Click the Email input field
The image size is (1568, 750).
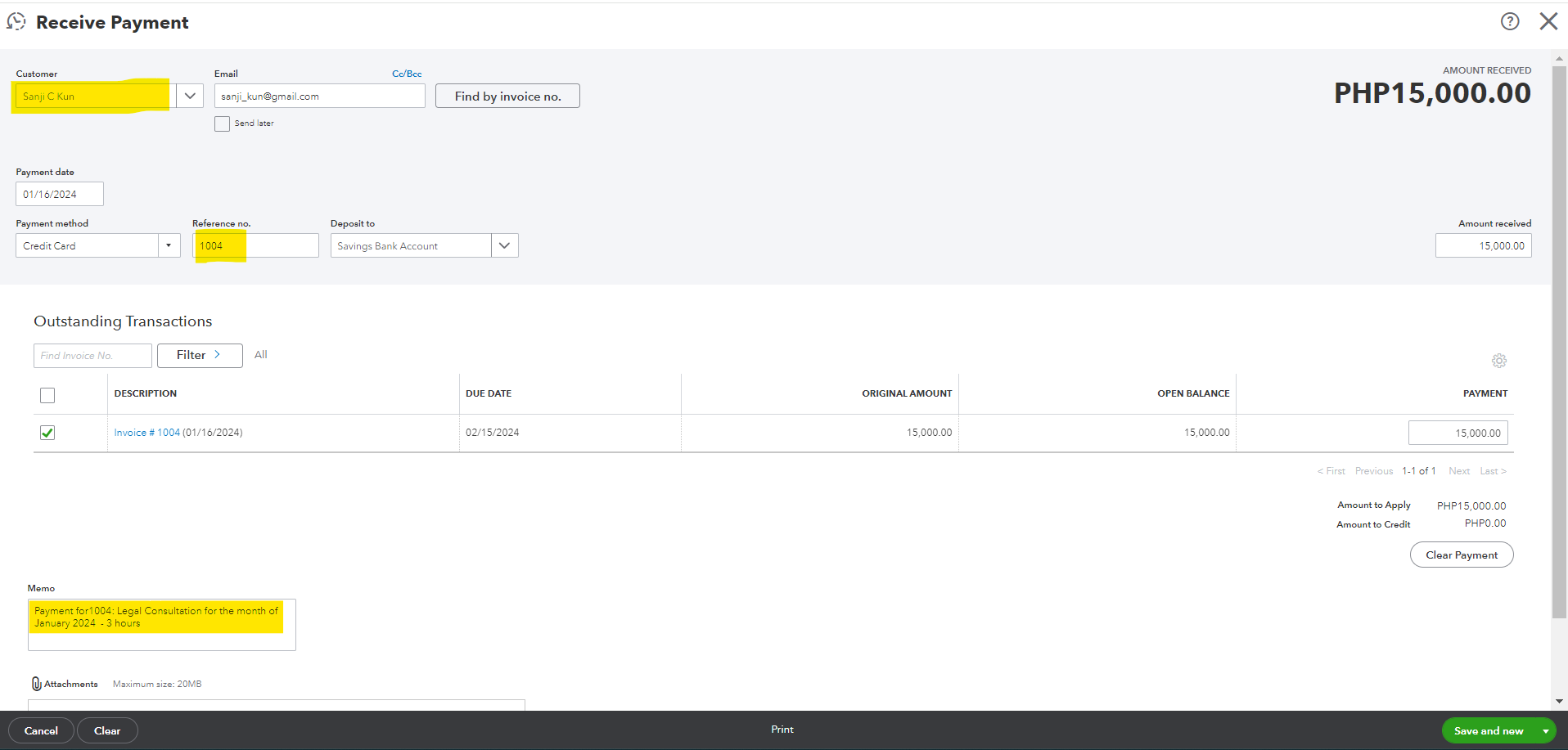[x=320, y=96]
